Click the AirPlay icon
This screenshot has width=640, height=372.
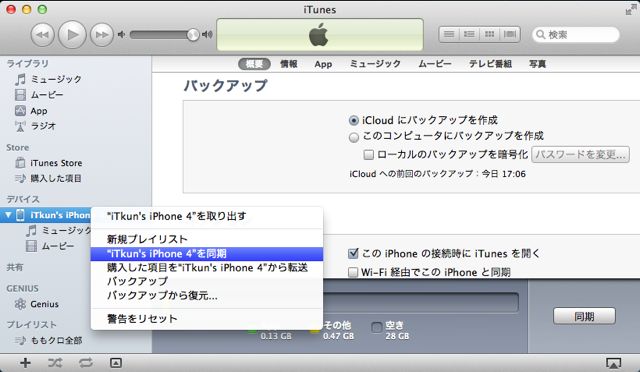coord(613,363)
